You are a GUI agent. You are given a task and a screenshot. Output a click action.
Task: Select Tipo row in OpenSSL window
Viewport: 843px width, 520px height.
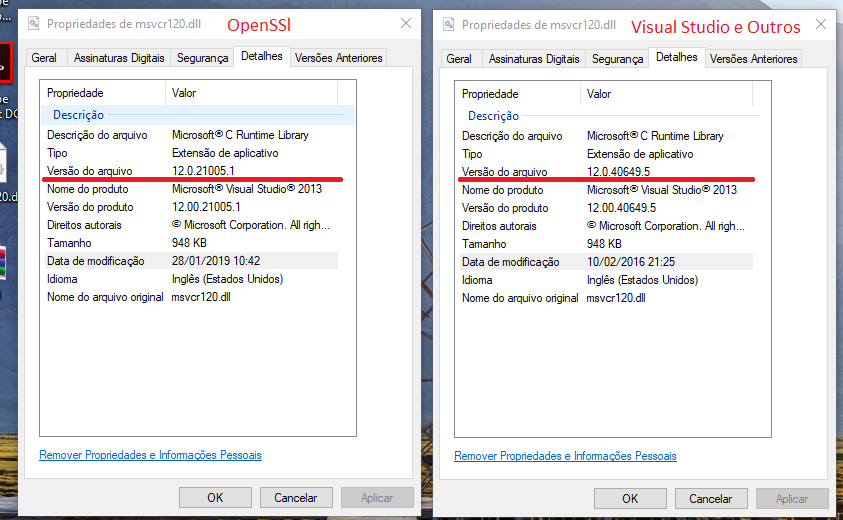coord(191,153)
